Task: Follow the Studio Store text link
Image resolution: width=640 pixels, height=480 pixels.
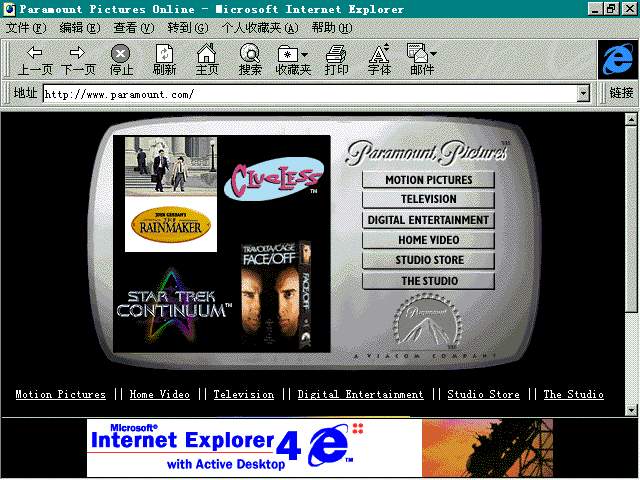Action: click(483, 395)
